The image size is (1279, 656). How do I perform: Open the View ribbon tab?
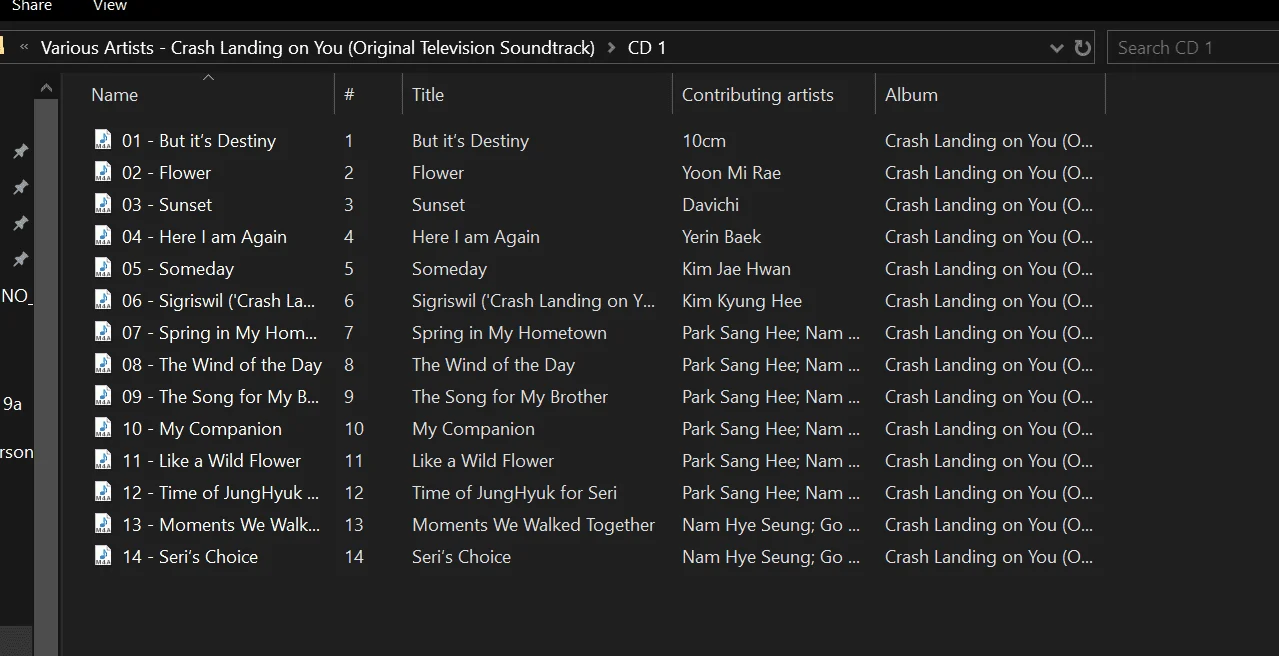[110, 6]
